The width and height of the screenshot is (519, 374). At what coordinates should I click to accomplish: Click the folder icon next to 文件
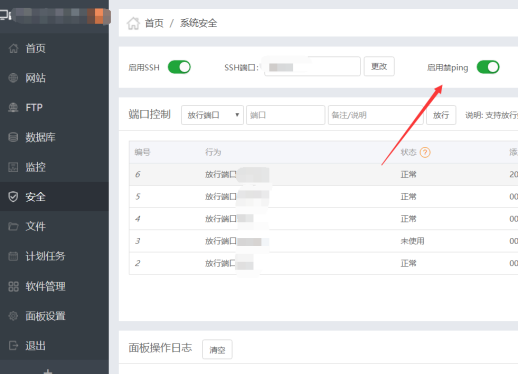(13, 226)
